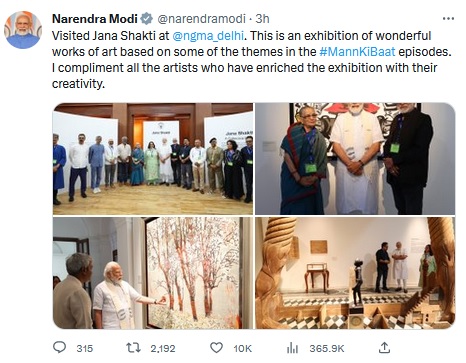View the tree painting photo
This screenshot has height=363, width=466.
[153, 273]
